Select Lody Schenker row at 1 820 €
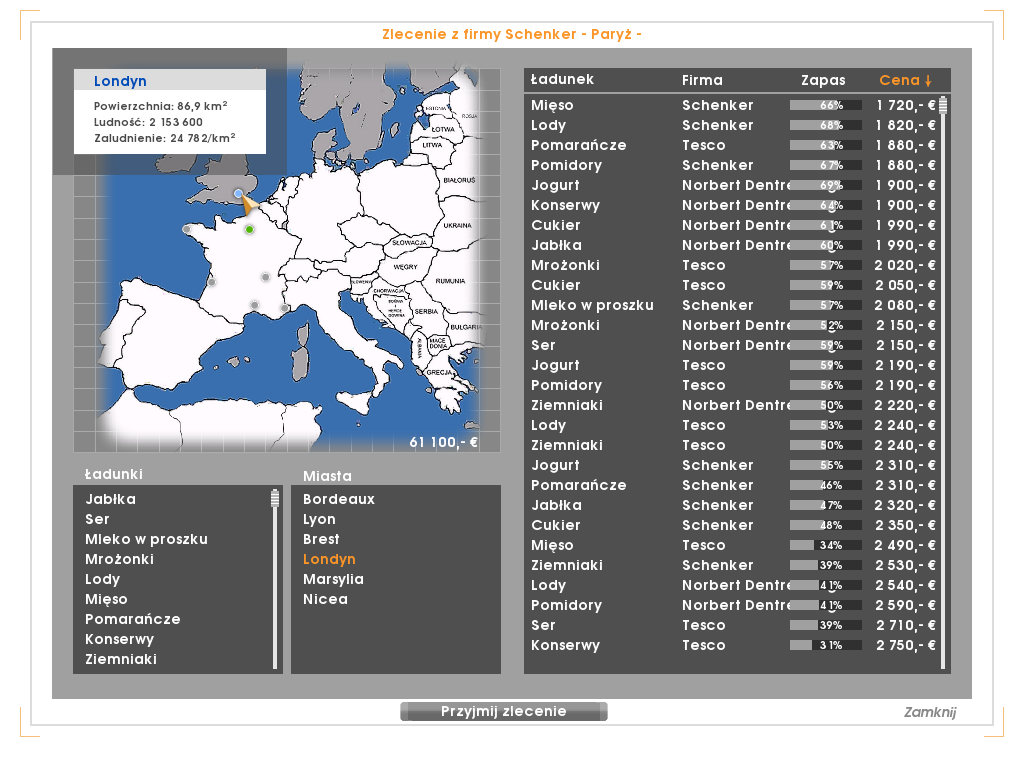The height and width of the screenshot is (768, 1024). click(733, 125)
